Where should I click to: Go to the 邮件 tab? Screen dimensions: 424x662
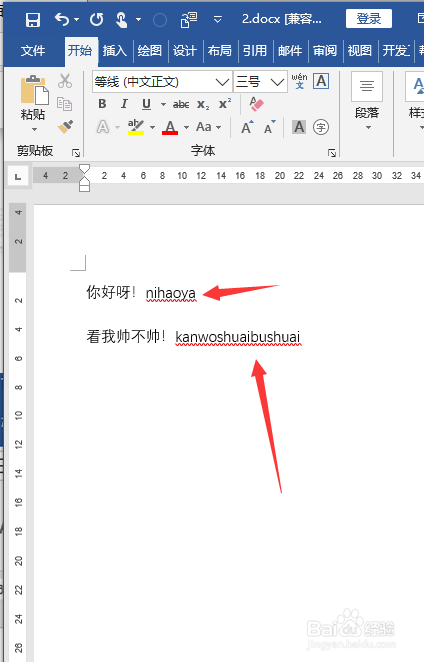(290, 51)
